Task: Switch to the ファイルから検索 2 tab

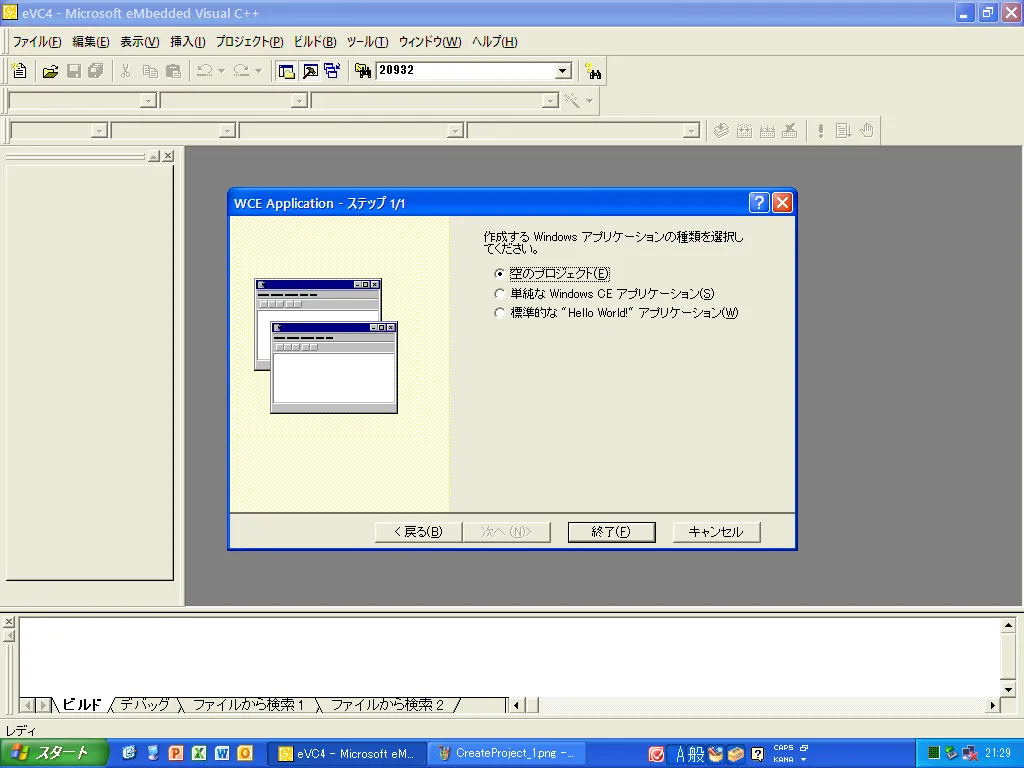Action: [x=387, y=705]
